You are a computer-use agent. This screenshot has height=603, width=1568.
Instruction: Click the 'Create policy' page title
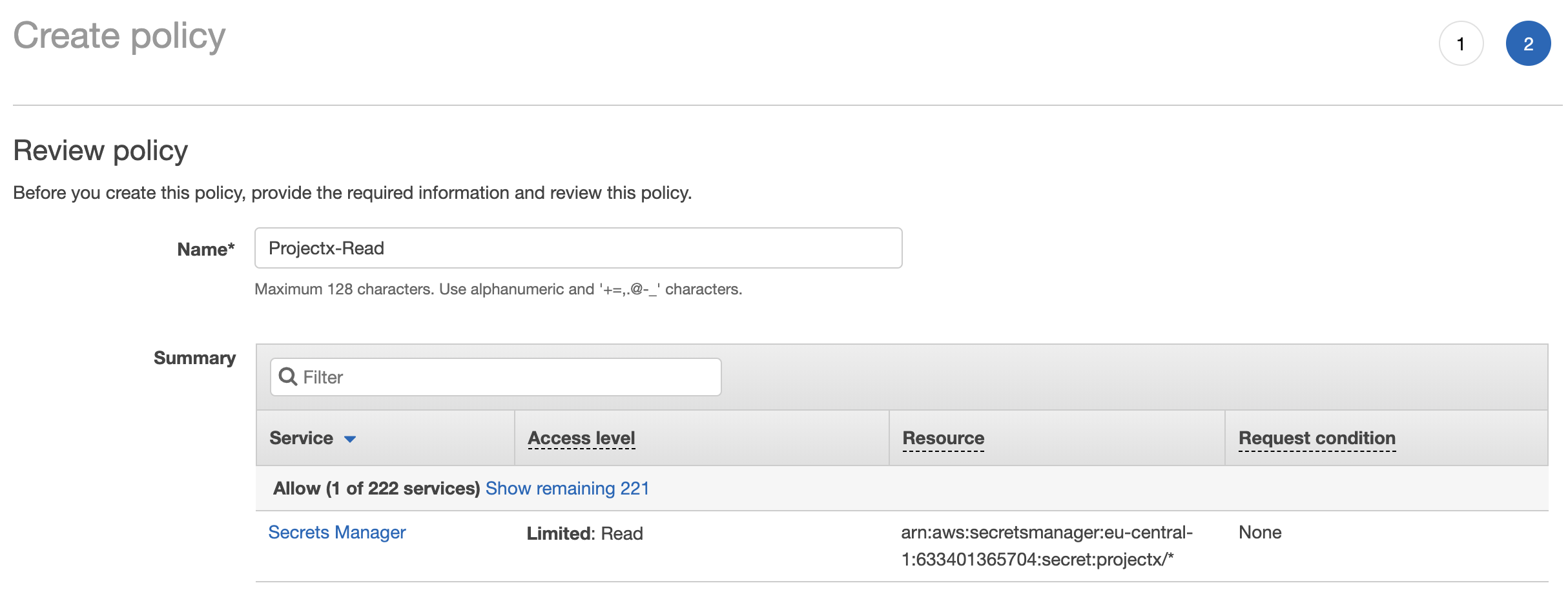click(119, 36)
